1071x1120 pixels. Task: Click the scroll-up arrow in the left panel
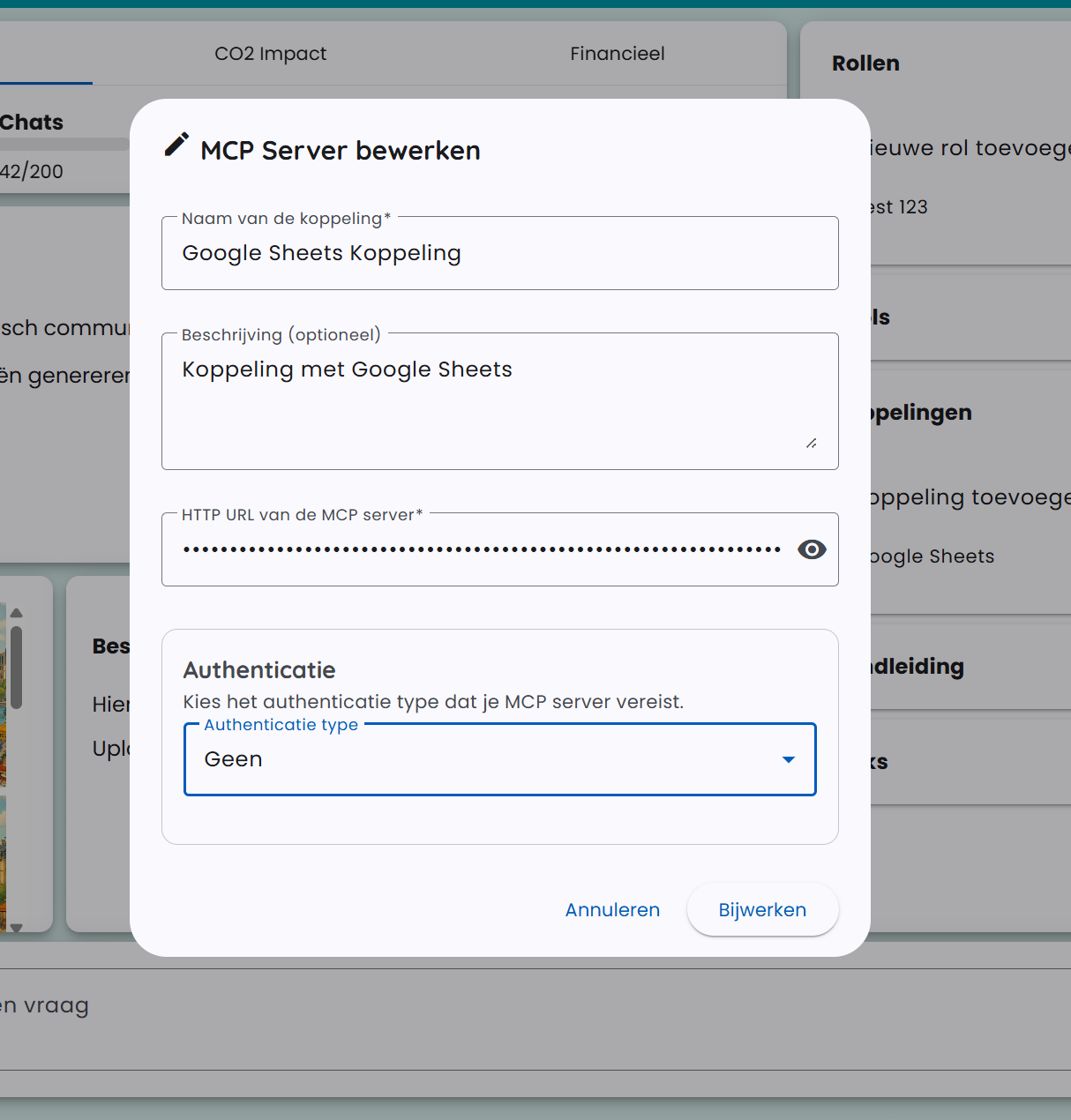coord(16,613)
